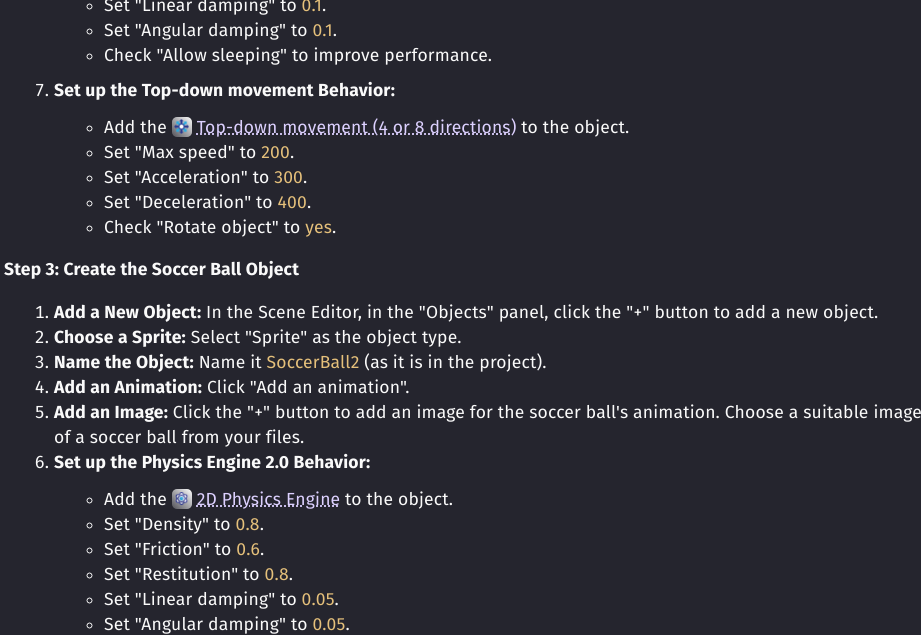Click the Angular damping value 0.05
921x635 pixels.
[329, 624]
